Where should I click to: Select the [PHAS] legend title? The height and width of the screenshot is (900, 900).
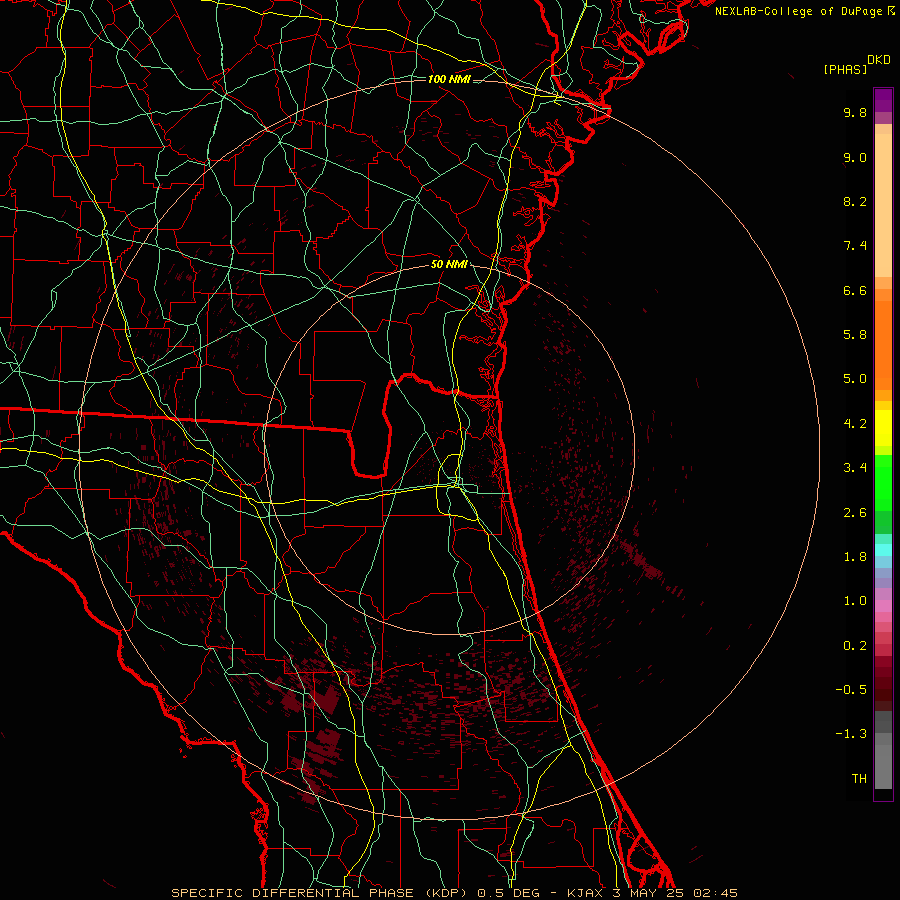point(845,69)
